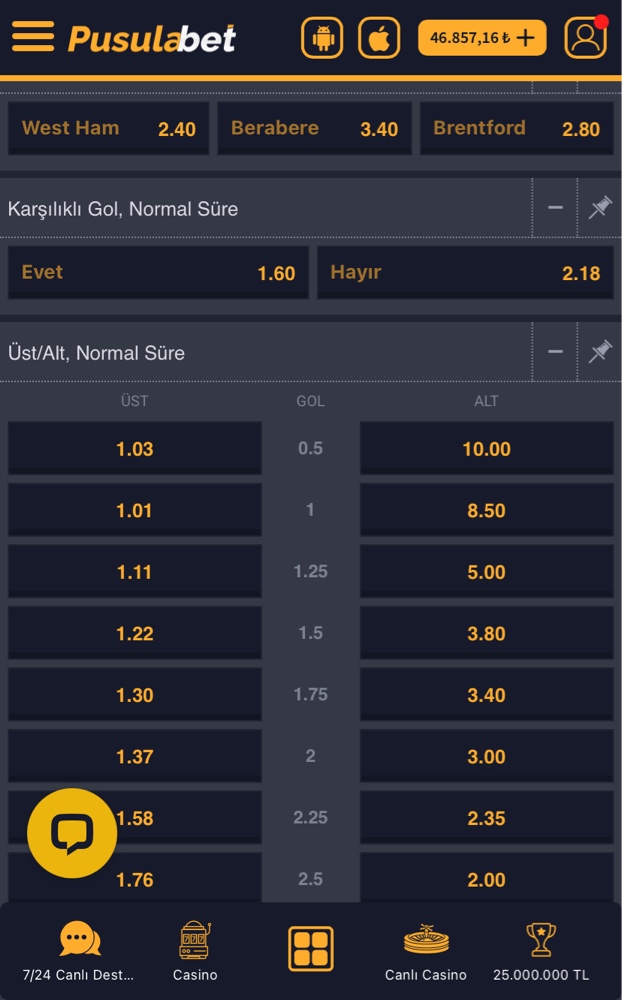622x1000 pixels.
Task: Open 7/24 Canlı Destek tab
Action: coord(79,948)
